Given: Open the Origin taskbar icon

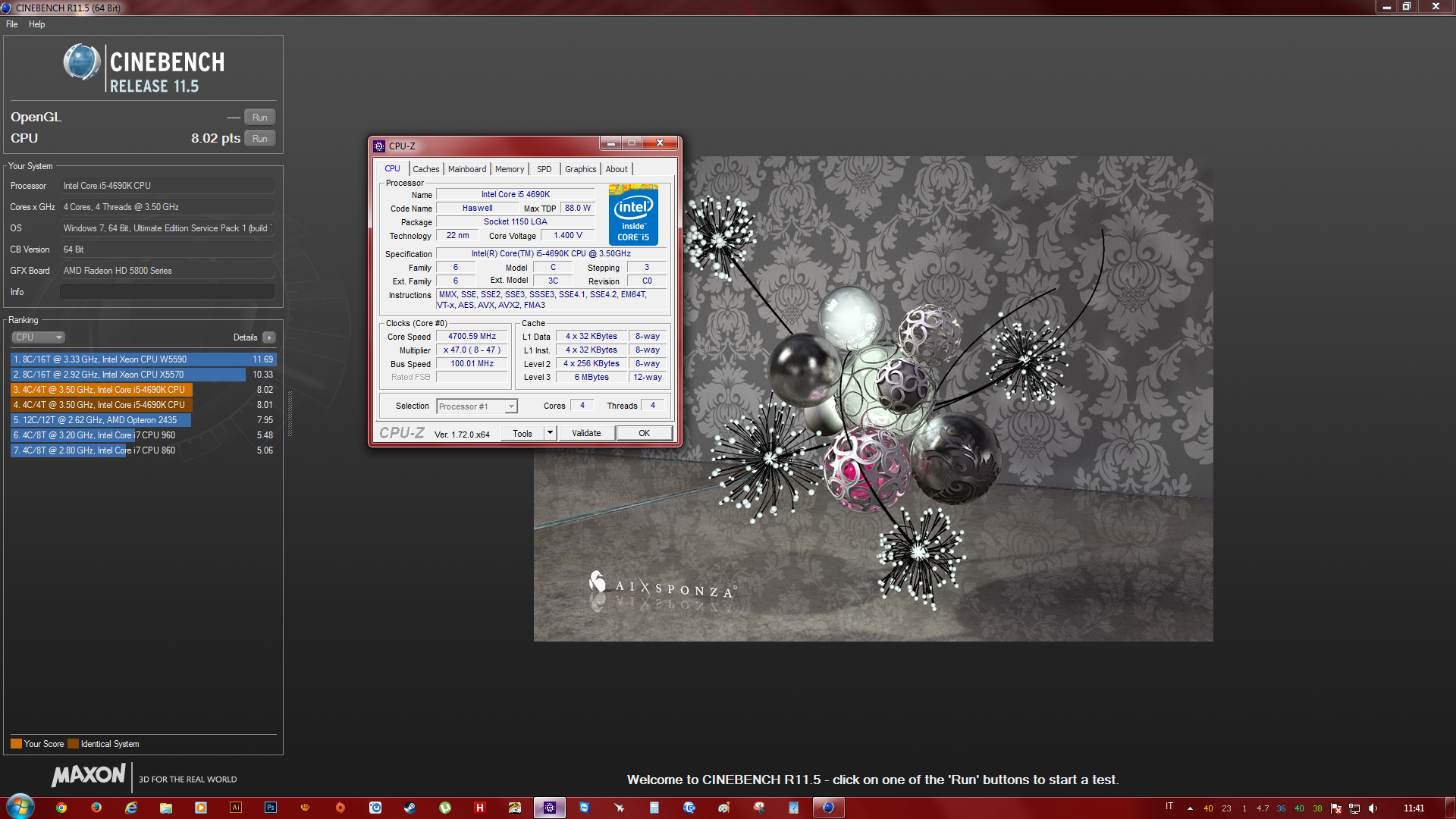Looking at the screenshot, I should click(340, 808).
